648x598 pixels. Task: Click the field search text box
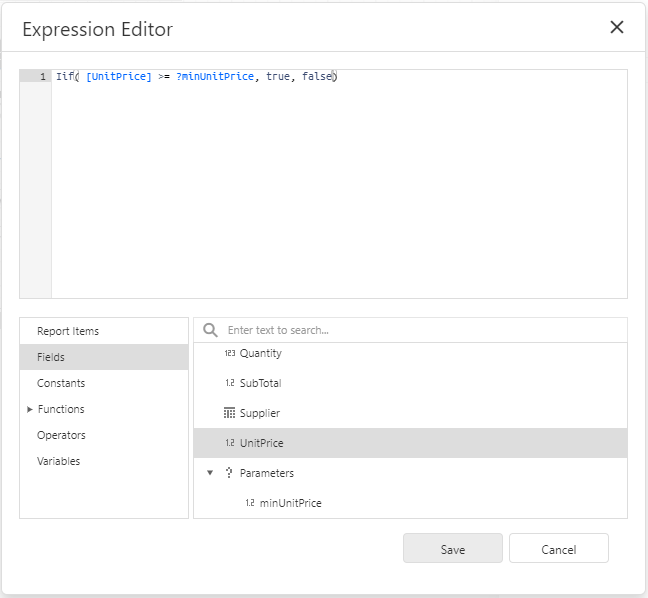coord(420,330)
